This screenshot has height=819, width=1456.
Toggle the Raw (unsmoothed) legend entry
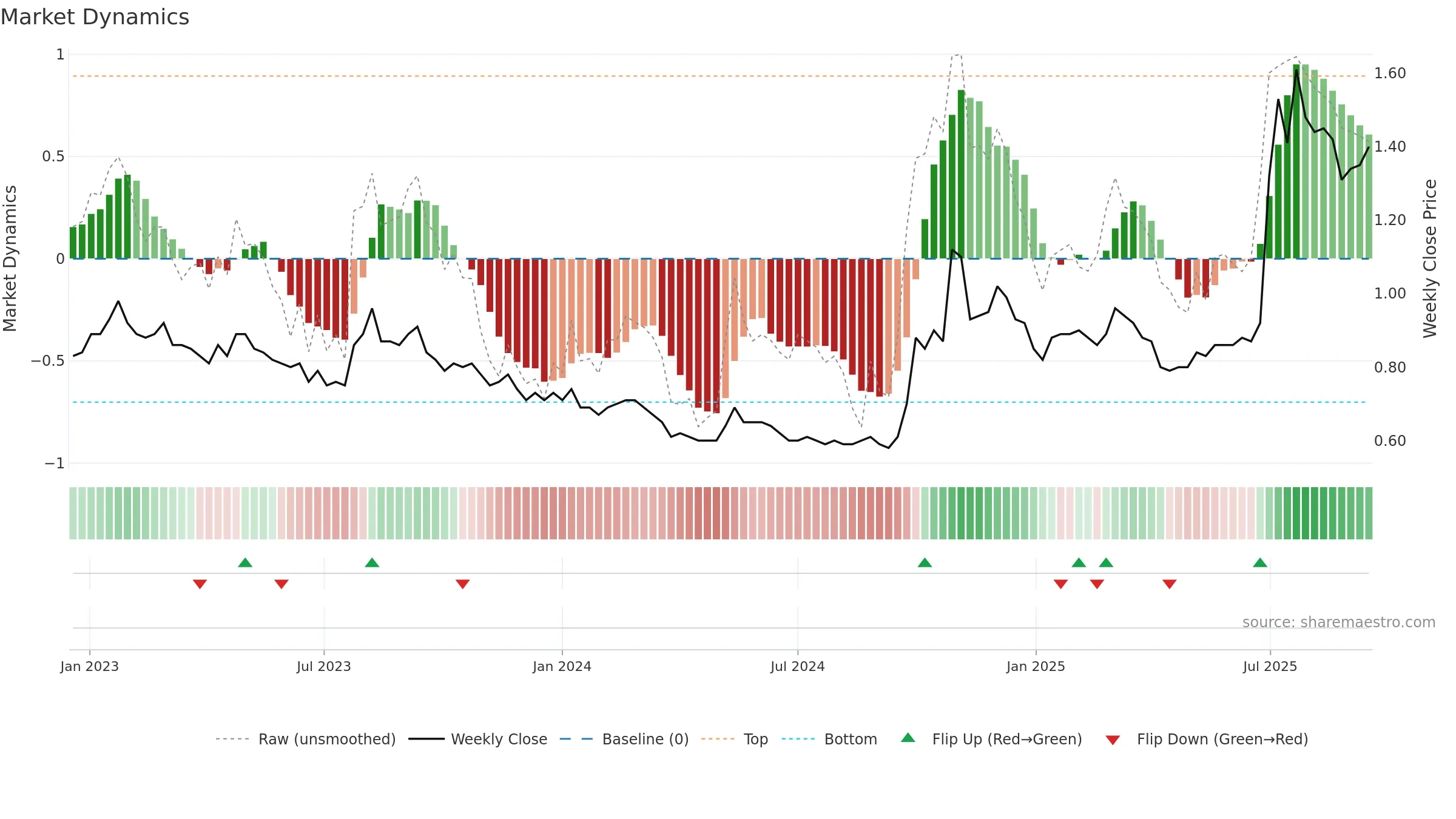pos(305,739)
